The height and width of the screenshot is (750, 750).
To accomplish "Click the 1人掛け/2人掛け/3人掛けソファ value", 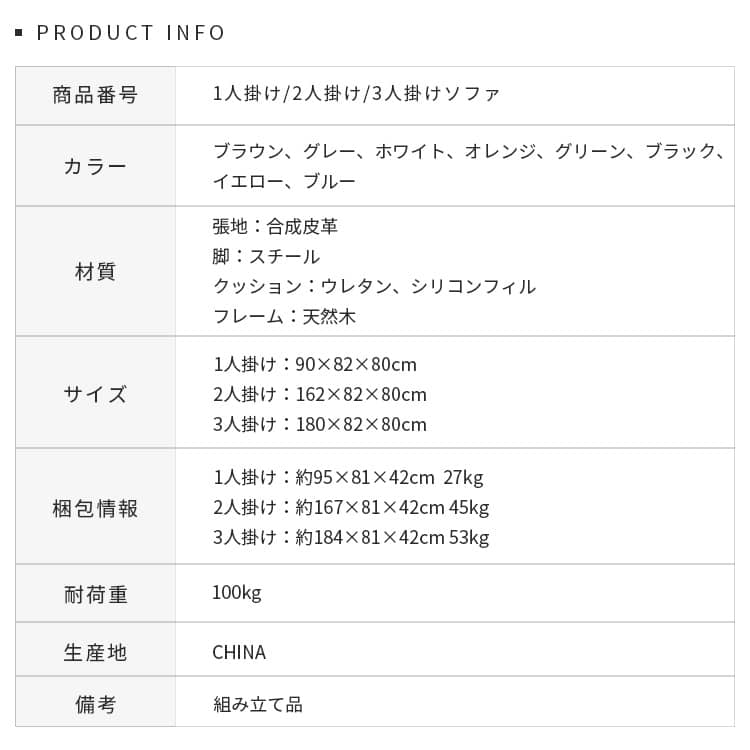I will click(x=357, y=94).
